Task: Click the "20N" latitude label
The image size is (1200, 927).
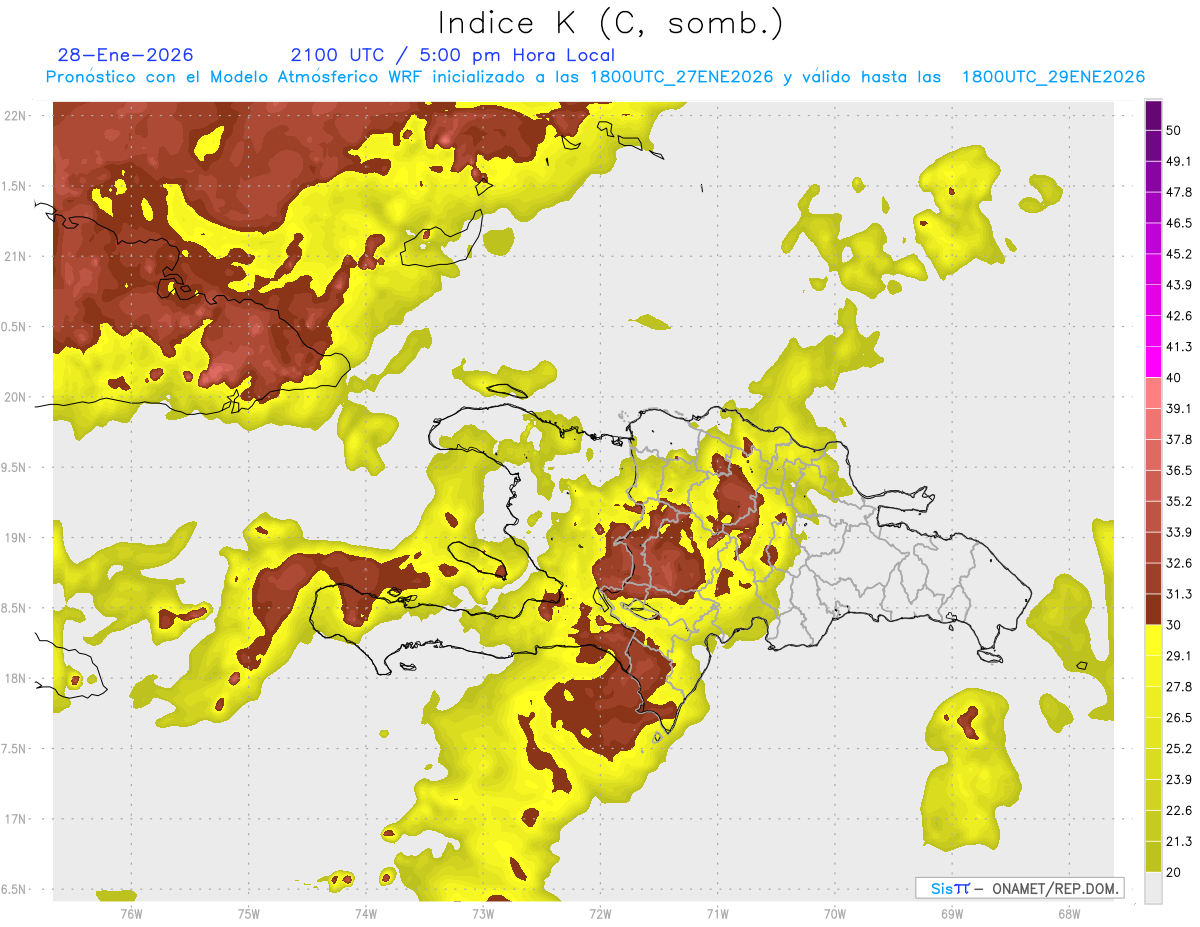Action: pos(17,397)
